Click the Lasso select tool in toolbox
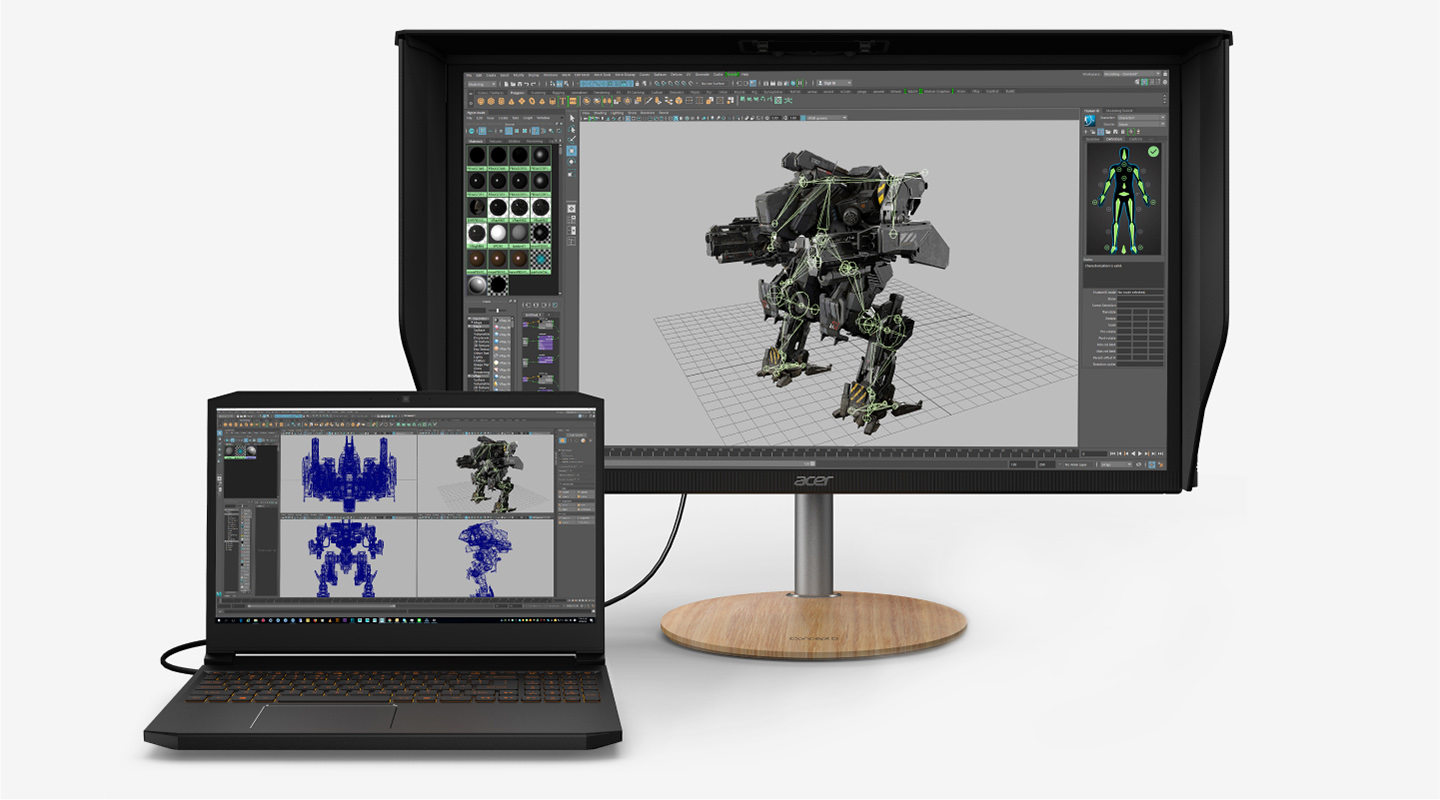The image size is (1440, 800). click(x=572, y=129)
